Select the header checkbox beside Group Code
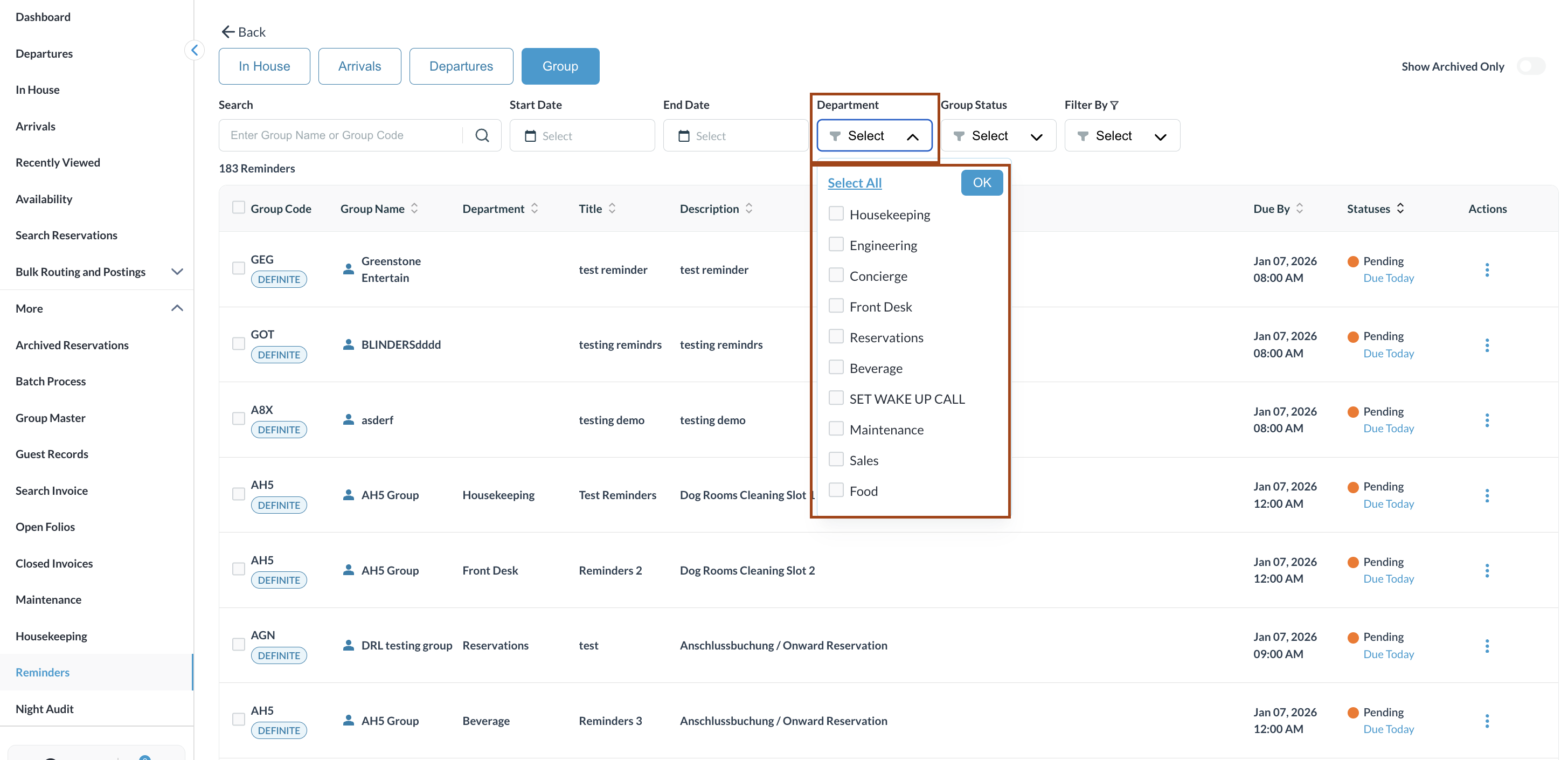Image resolution: width=1568 pixels, height=760 pixels. (238, 208)
